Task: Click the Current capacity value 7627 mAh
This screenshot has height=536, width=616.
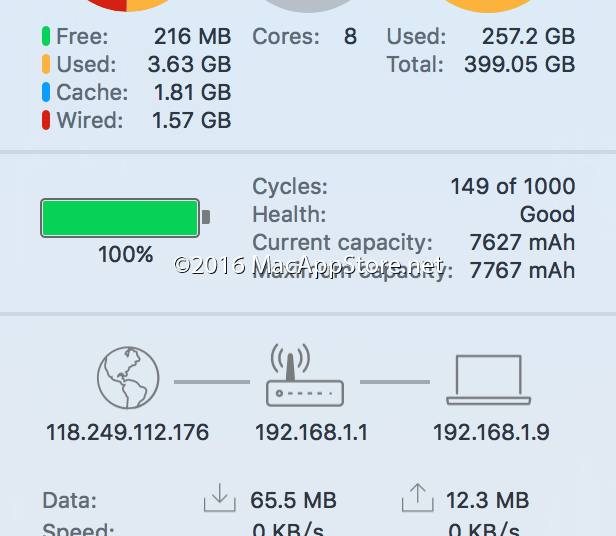Action: coord(522,242)
